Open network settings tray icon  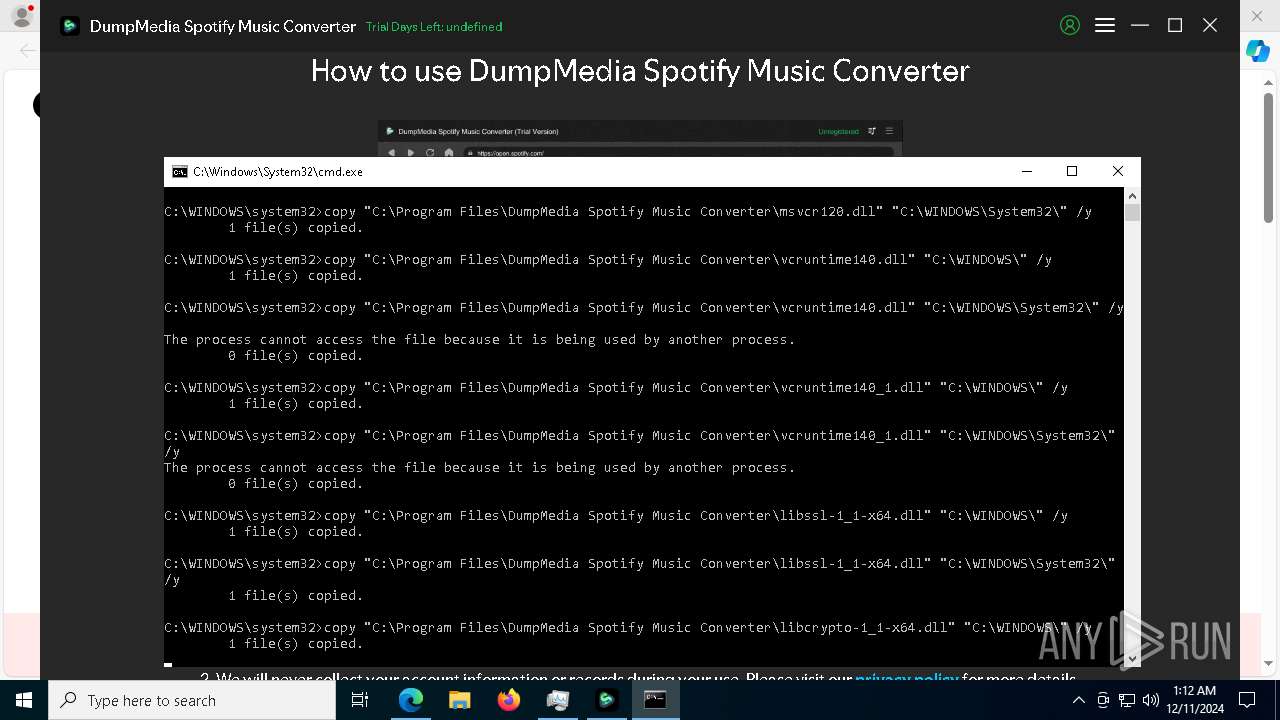click(1127, 700)
